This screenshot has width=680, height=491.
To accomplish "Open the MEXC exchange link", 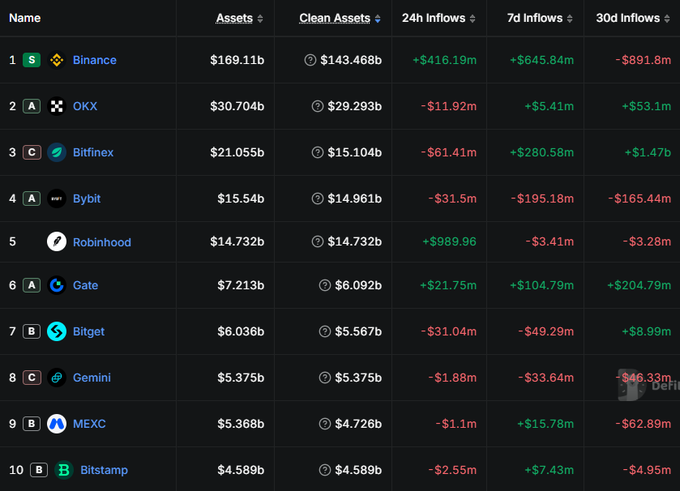I will point(89,424).
